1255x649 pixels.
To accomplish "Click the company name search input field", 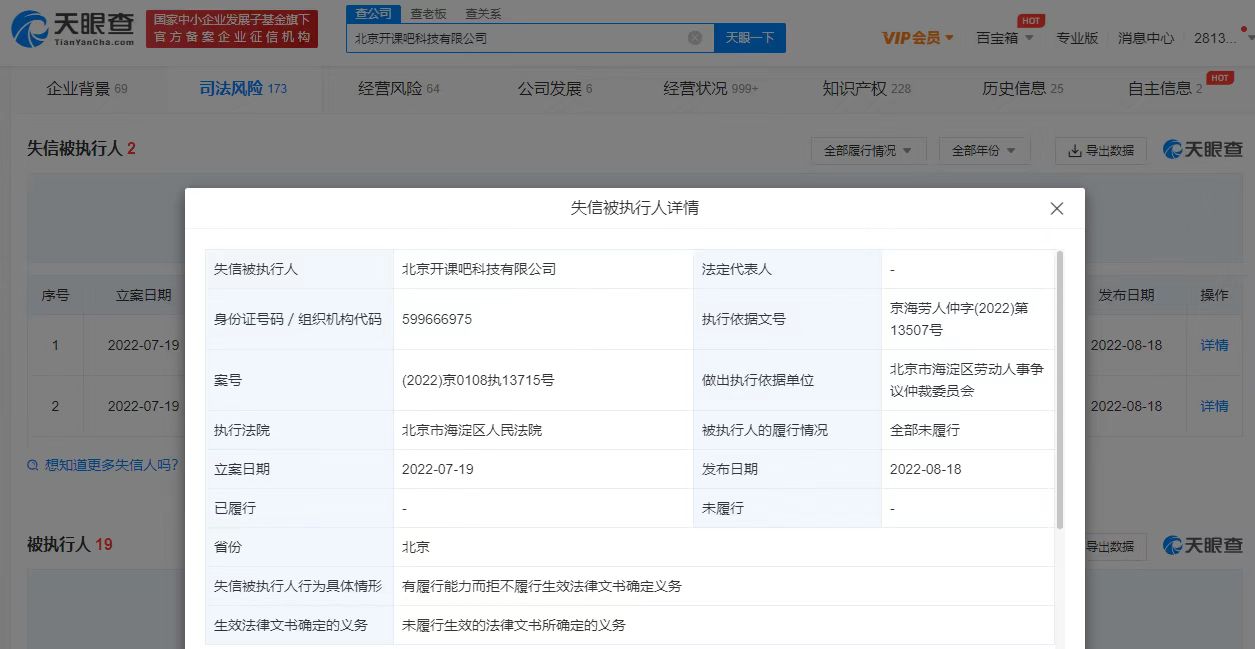I will click(515, 38).
